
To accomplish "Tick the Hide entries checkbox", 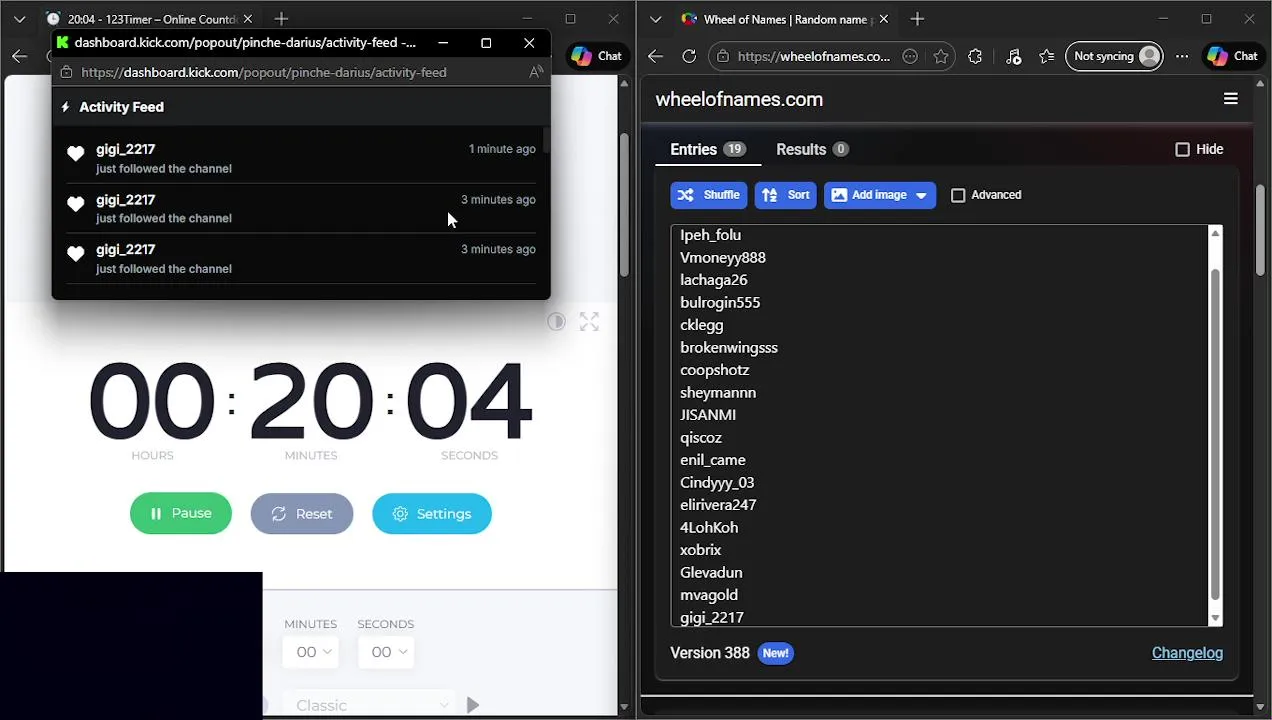I will pyautogui.click(x=1182, y=149).
